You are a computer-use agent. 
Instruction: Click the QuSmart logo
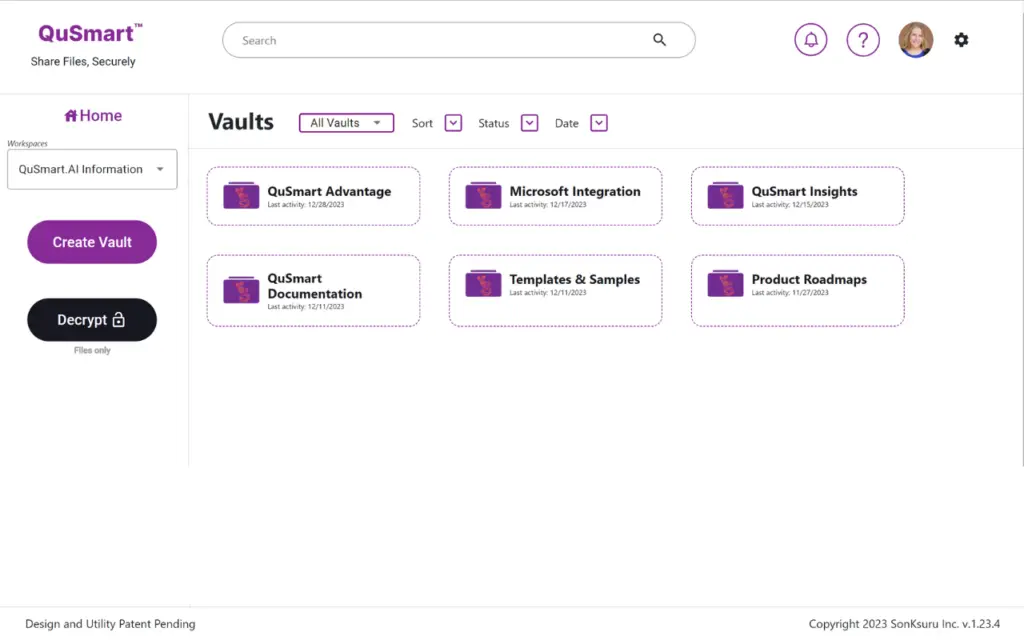pyautogui.click(x=90, y=33)
